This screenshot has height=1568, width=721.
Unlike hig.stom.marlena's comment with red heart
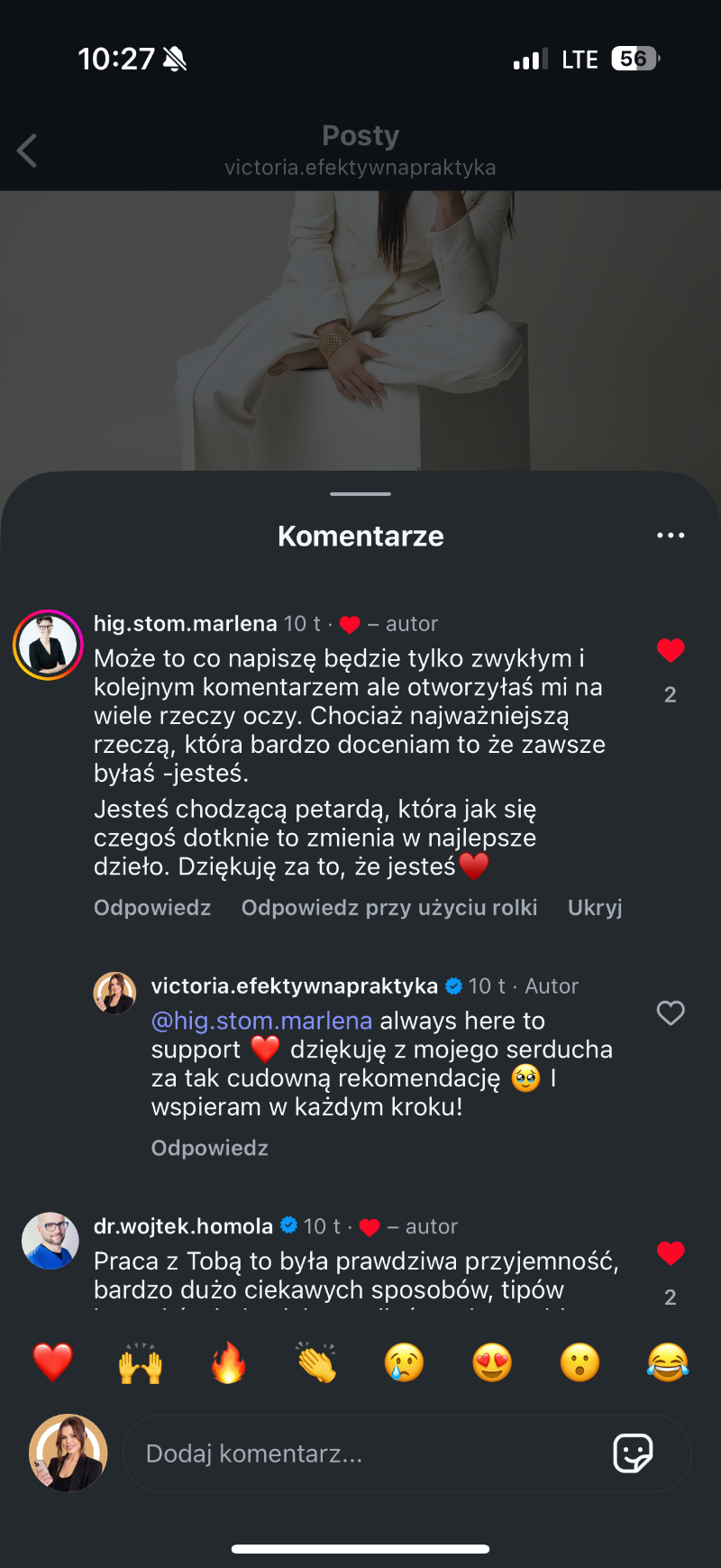[671, 650]
